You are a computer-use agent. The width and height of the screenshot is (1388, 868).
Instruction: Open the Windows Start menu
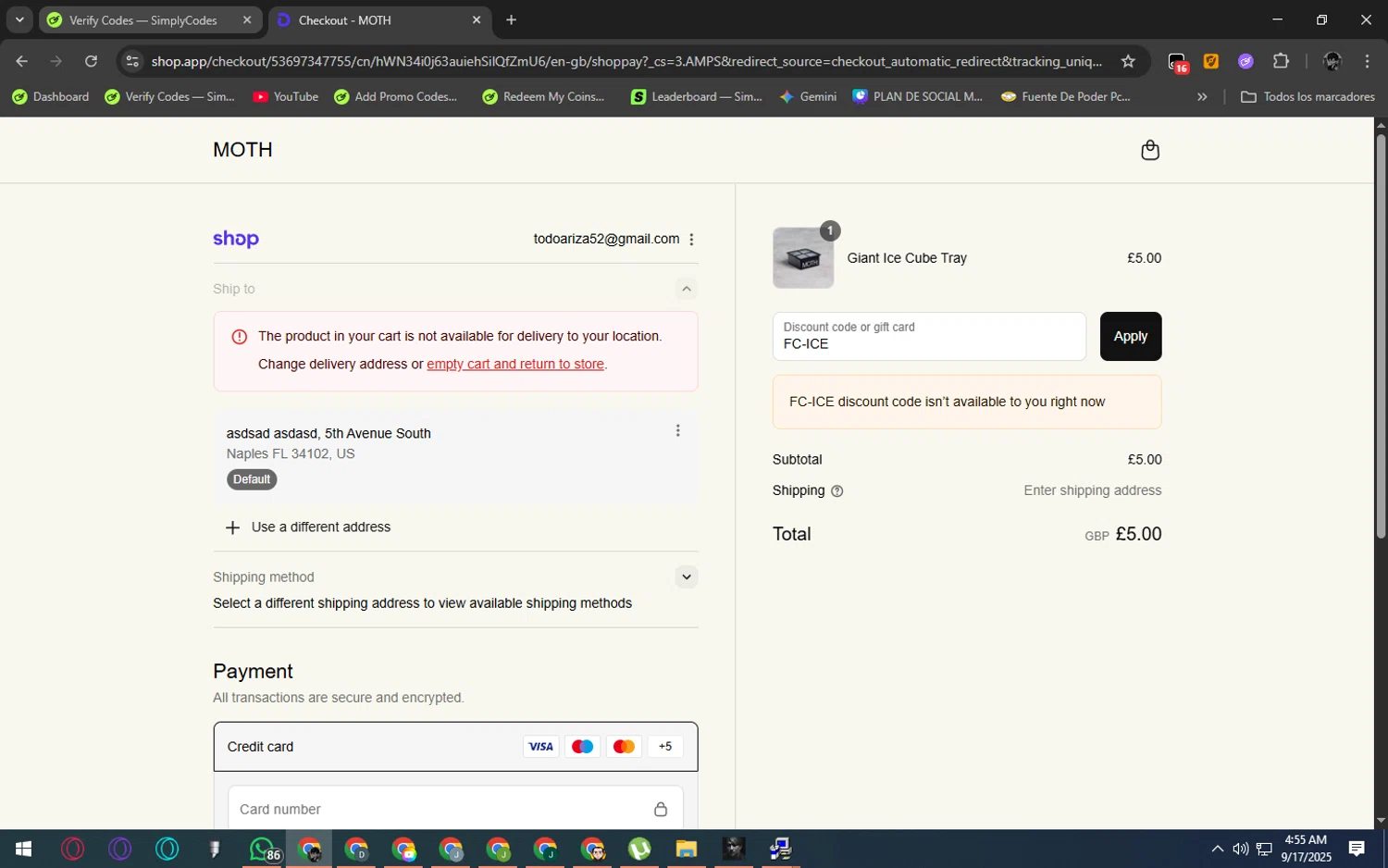(x=24, y=849)
